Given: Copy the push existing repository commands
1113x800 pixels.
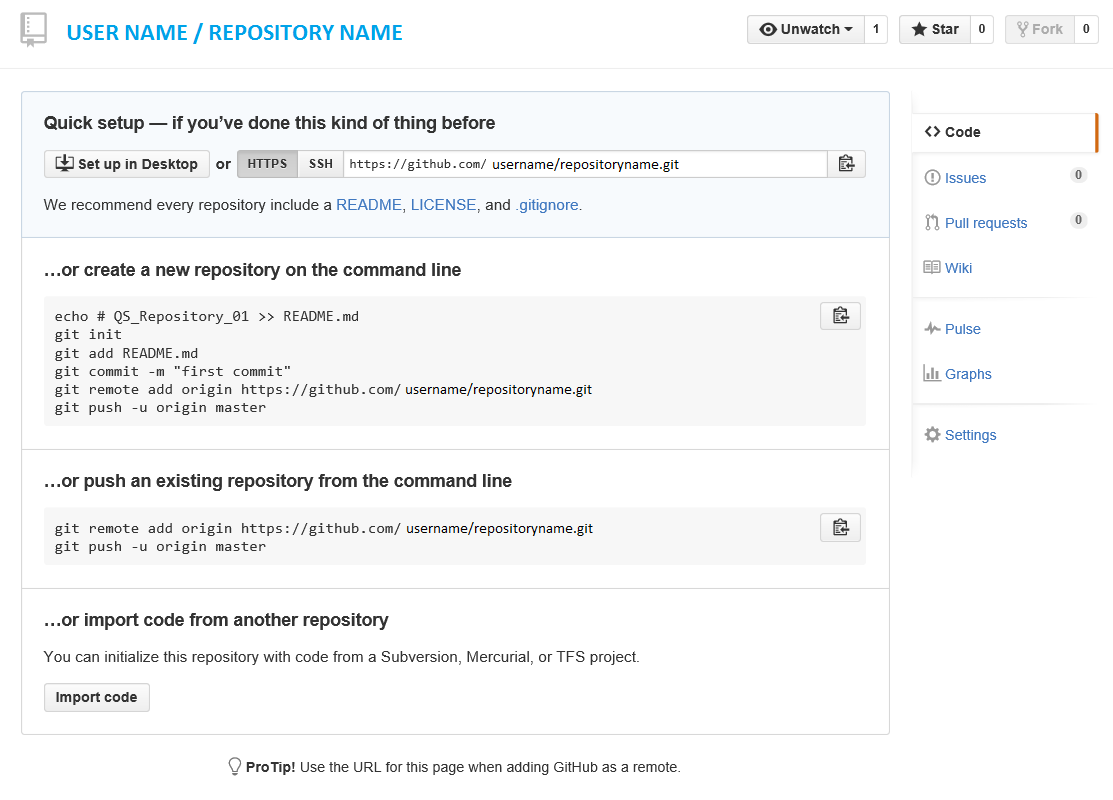Looking at the screenshot, I should pyautogui.click(x=840, y=527).
